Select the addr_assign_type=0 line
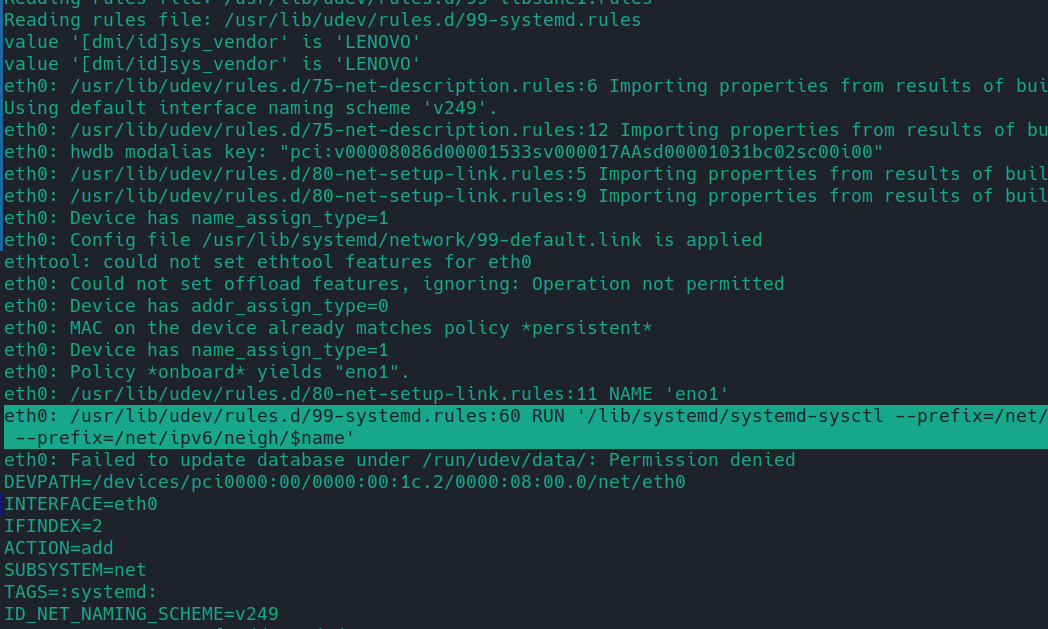Screen dimensions: 1048x629 [x=196, y=306]
